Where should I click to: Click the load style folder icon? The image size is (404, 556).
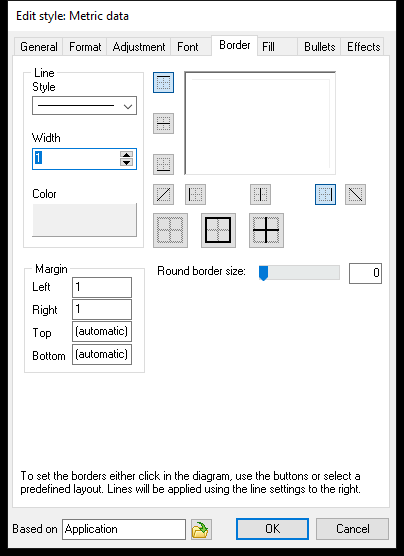click(201, 529)
